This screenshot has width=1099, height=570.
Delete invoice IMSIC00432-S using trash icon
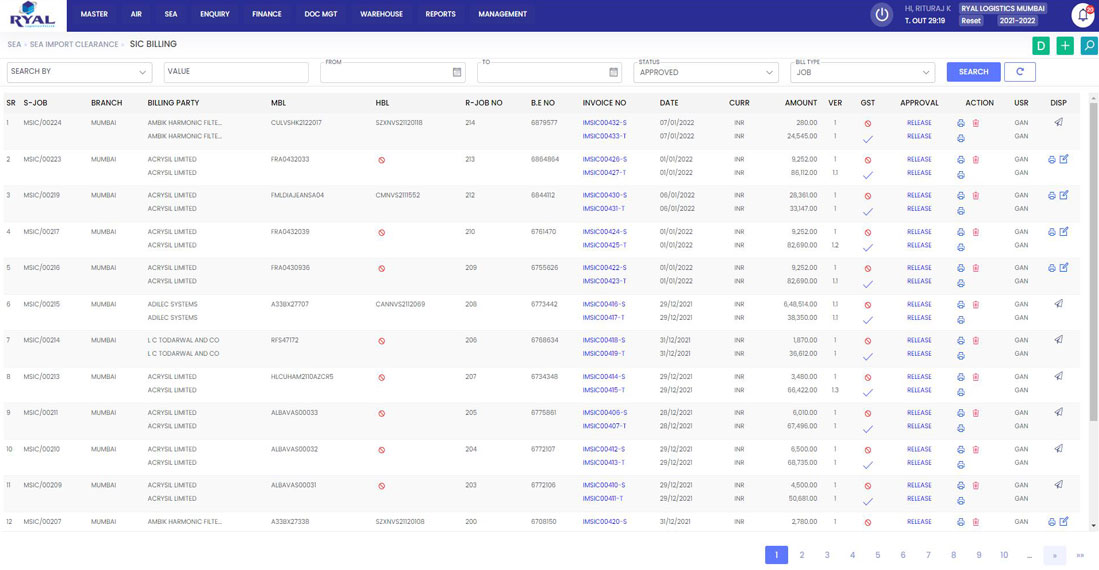976,123
